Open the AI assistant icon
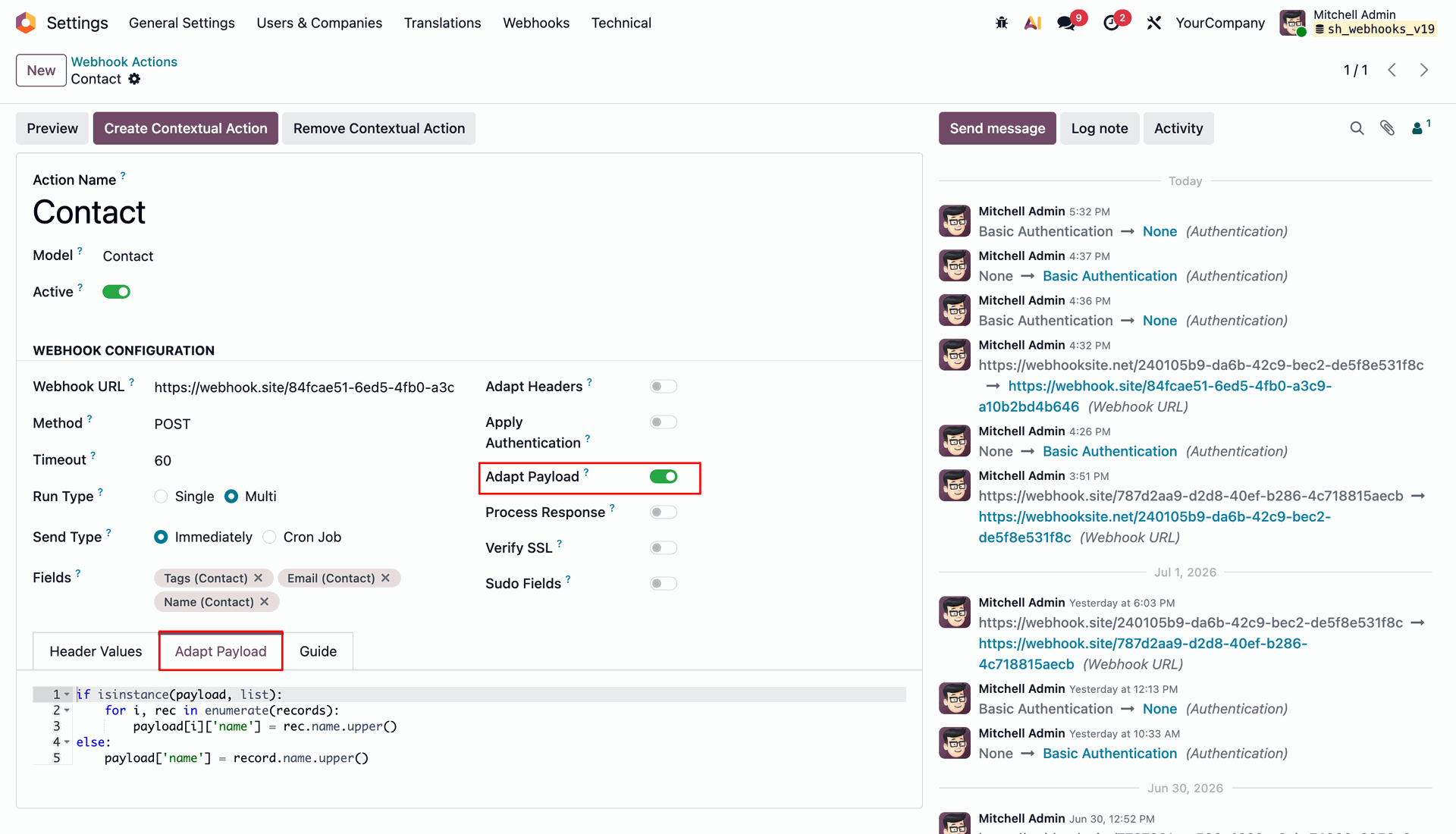This screenshot has width=1456, height=834. (x=1032, y=23)
